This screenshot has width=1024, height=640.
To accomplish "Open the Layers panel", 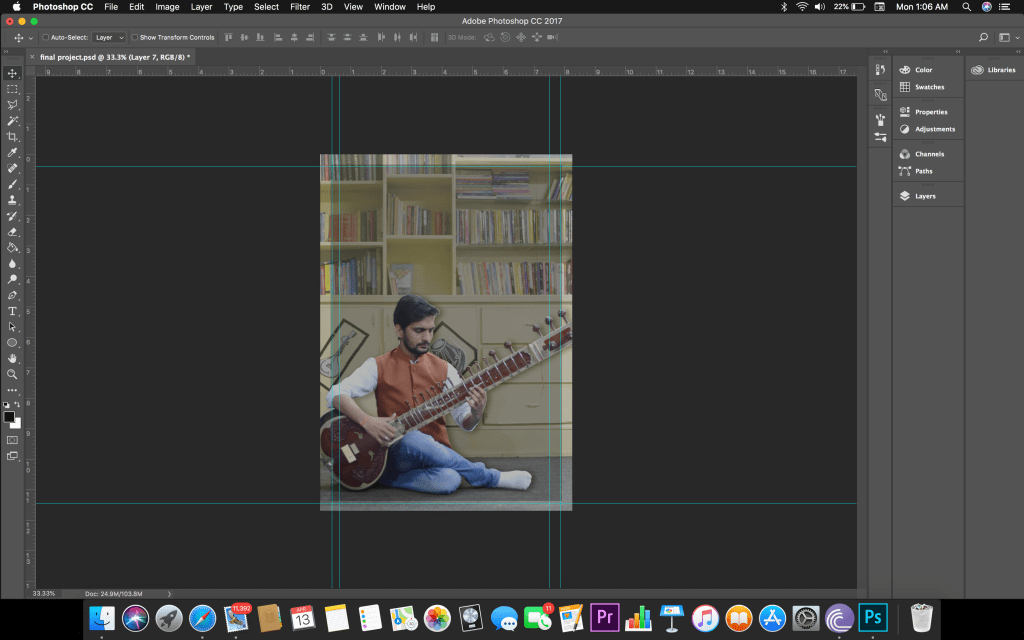I will pos(925,196).
